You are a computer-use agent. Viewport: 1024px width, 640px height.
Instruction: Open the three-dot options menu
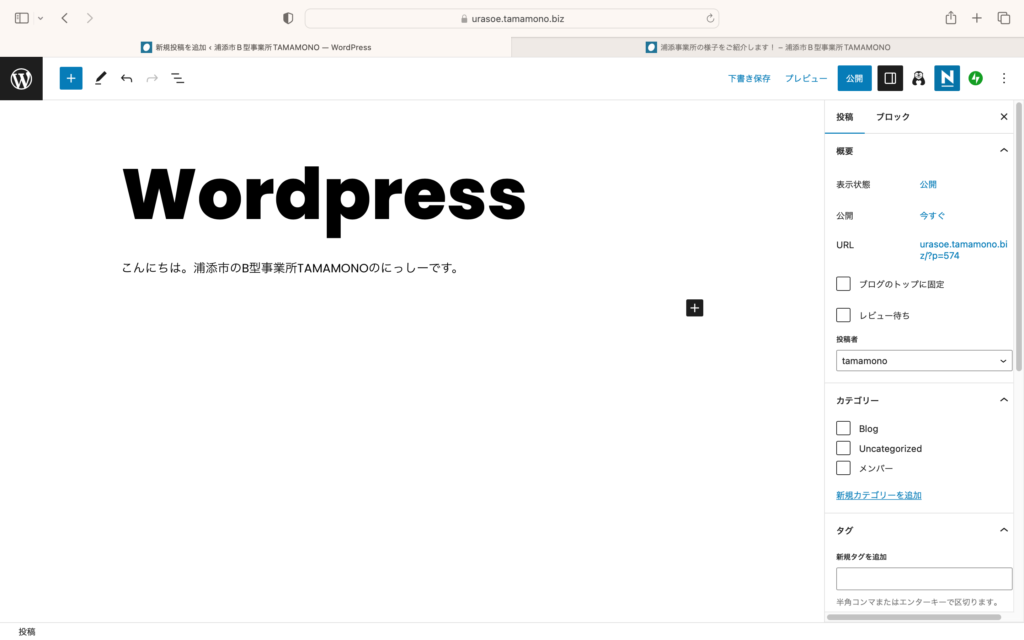[1004, 78]
